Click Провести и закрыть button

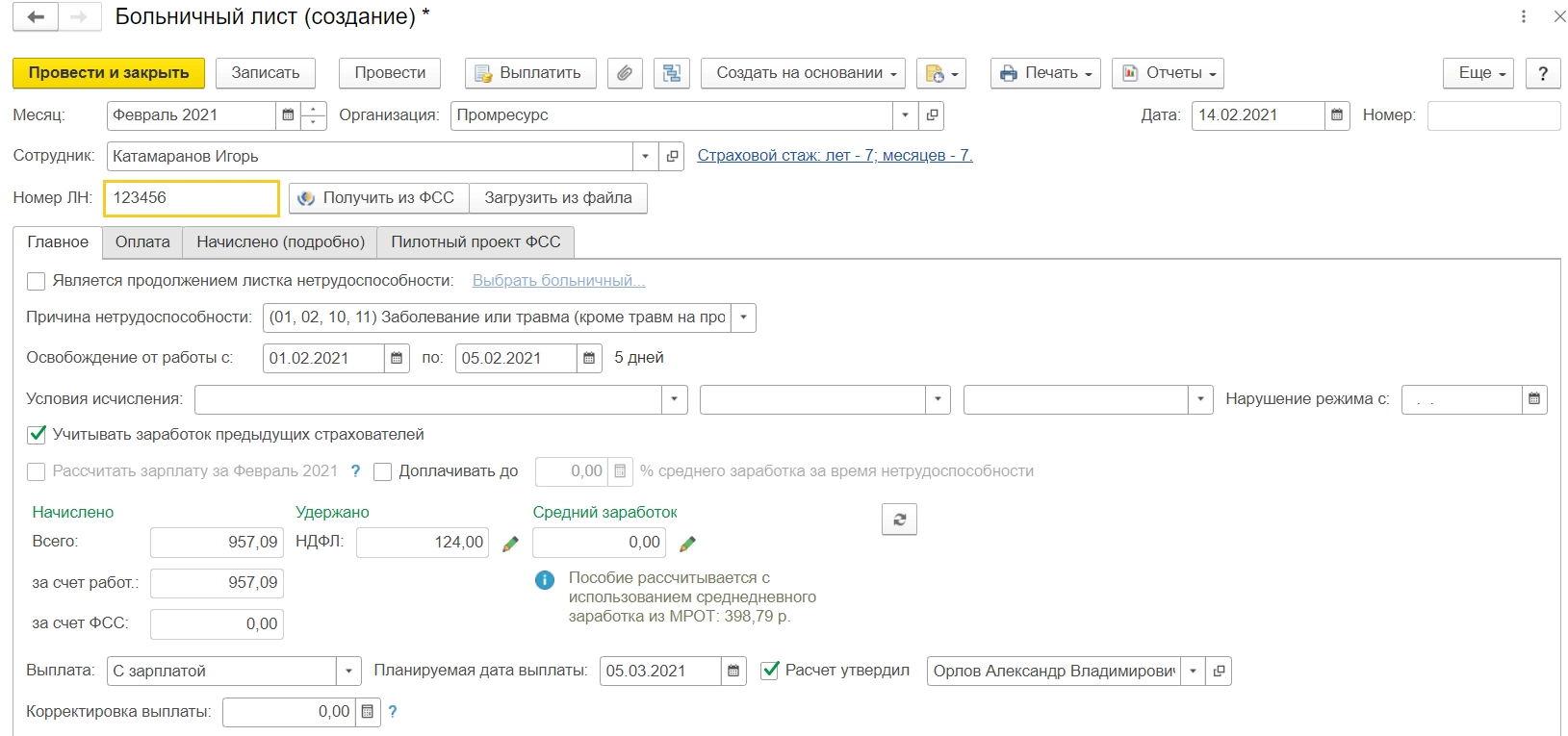coord(109,73)
